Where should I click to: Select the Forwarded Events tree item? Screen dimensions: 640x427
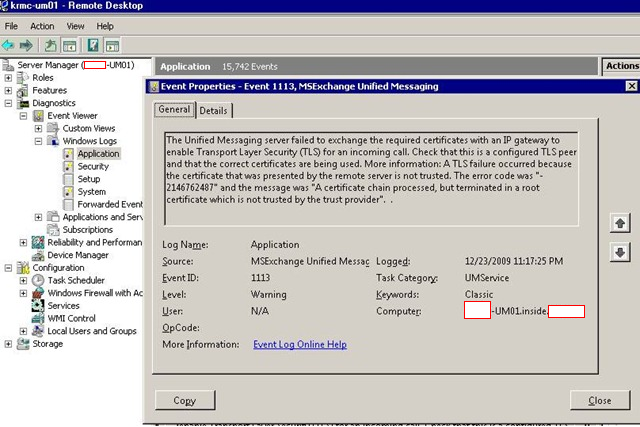110,205
